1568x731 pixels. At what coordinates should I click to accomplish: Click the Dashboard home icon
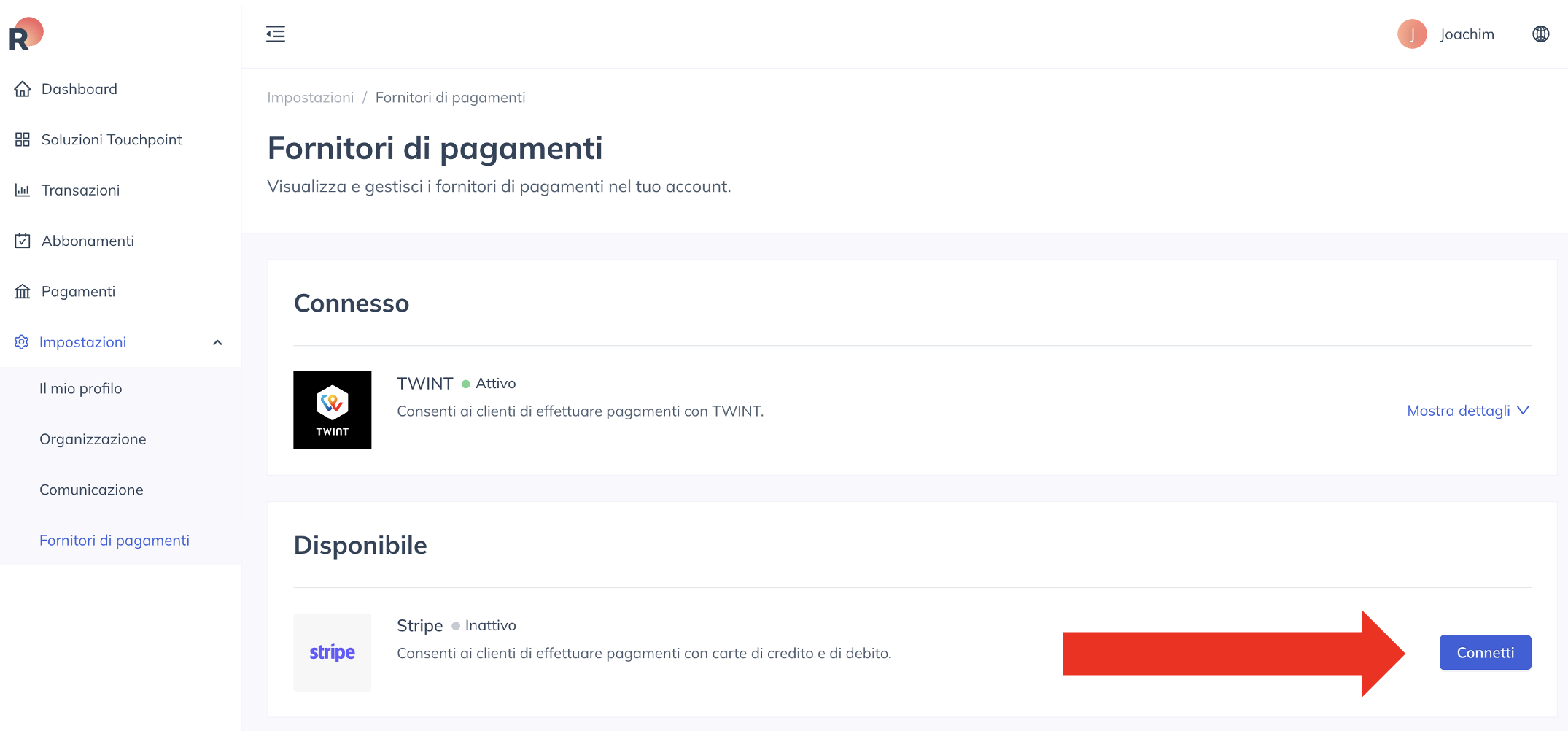click(x=23, y=89)
